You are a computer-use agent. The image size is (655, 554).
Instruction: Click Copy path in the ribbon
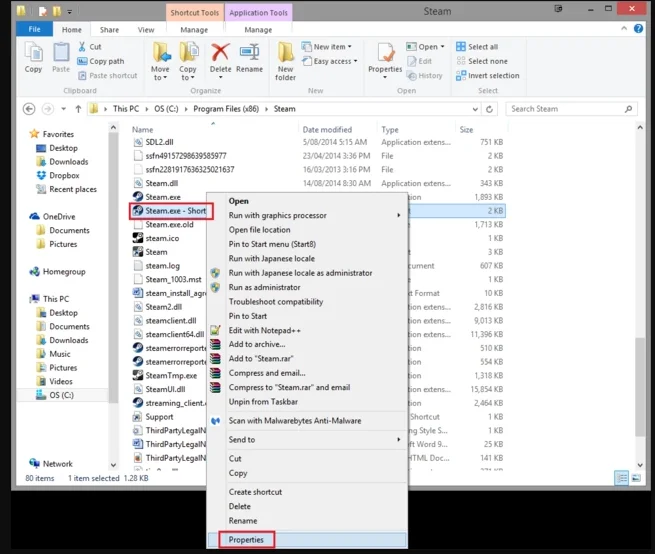pos(101,61)
